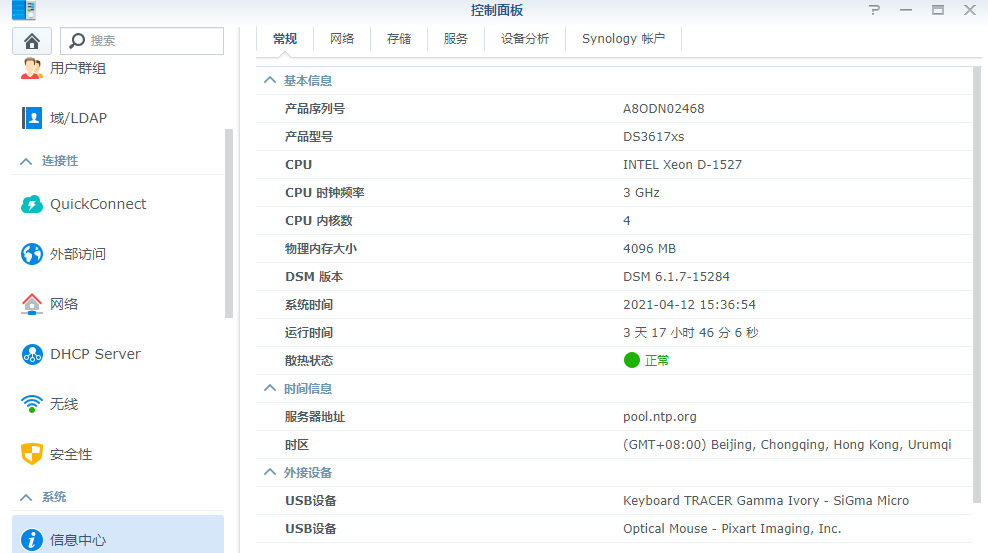Open the Info Center icon

click(32, 540)
